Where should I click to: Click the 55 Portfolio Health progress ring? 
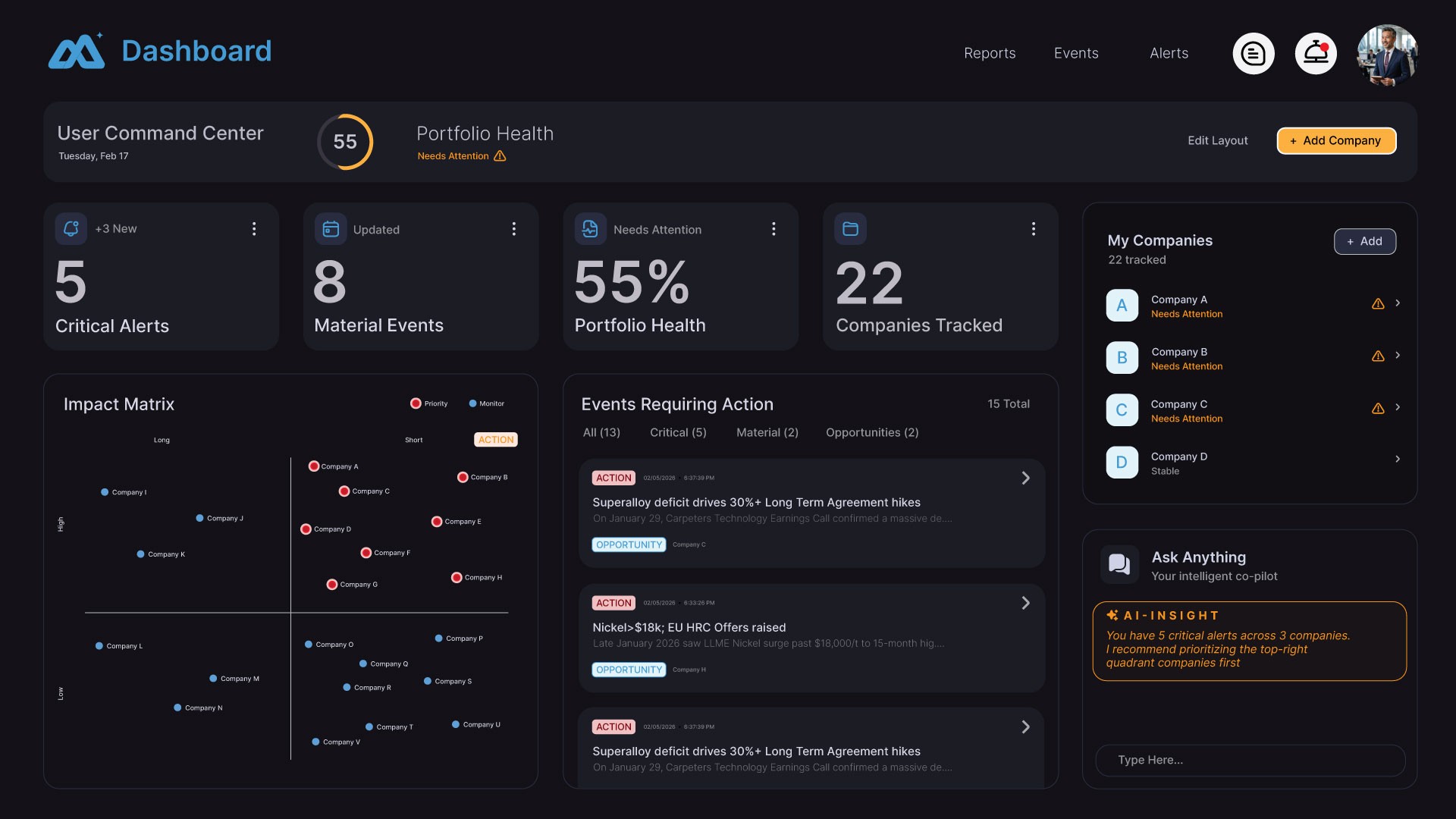(x=345, y=142)
